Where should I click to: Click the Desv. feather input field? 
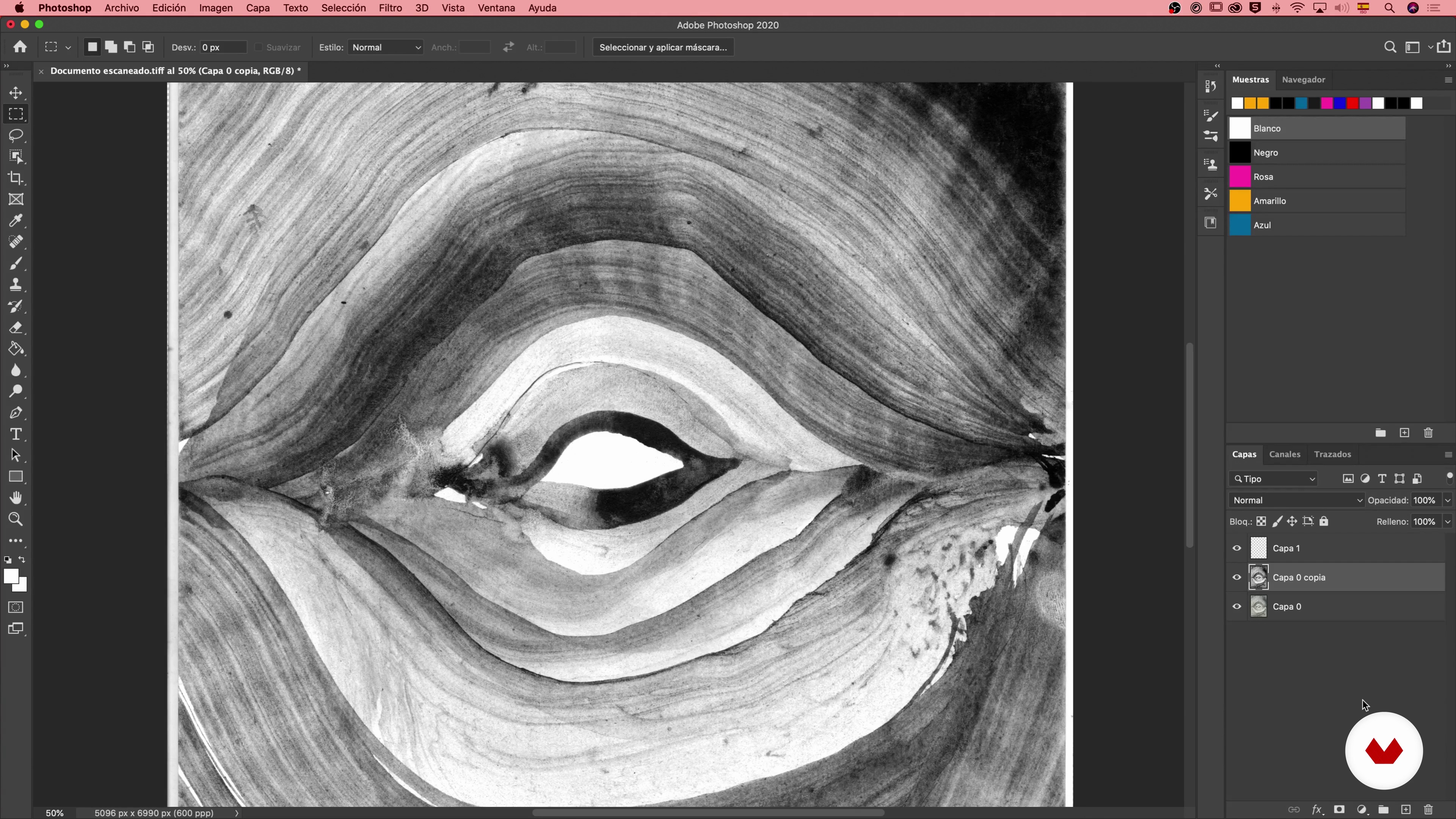[223, 47]
